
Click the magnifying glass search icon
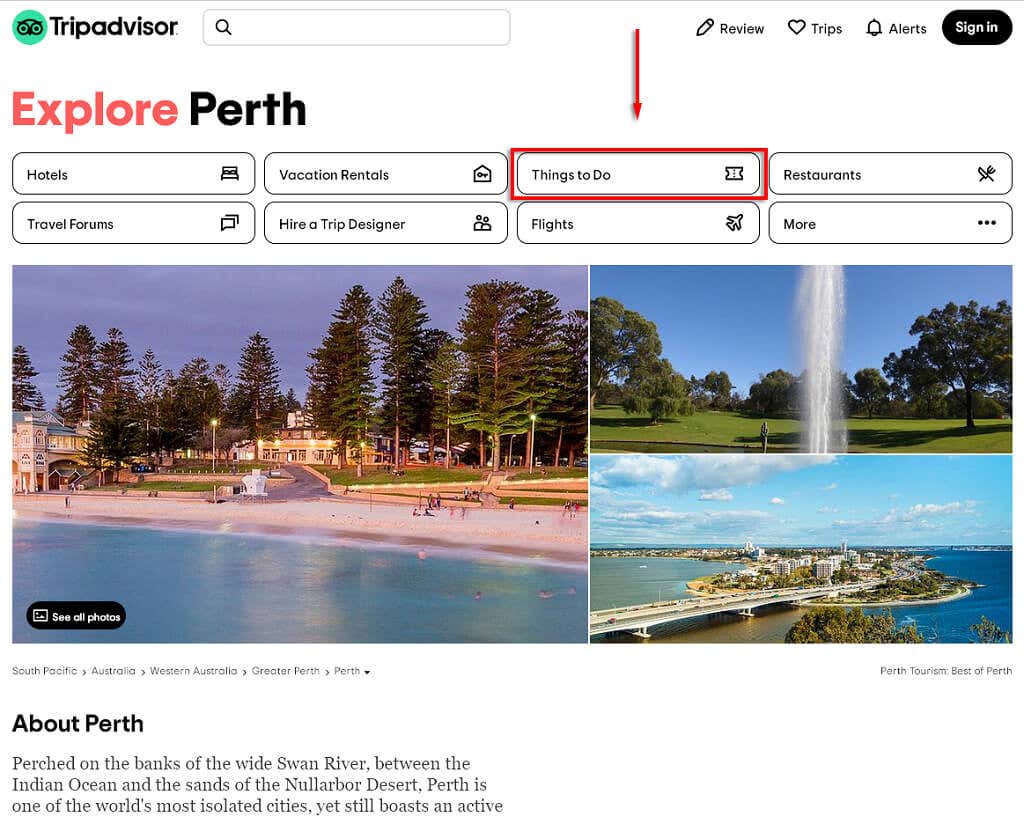224,27
